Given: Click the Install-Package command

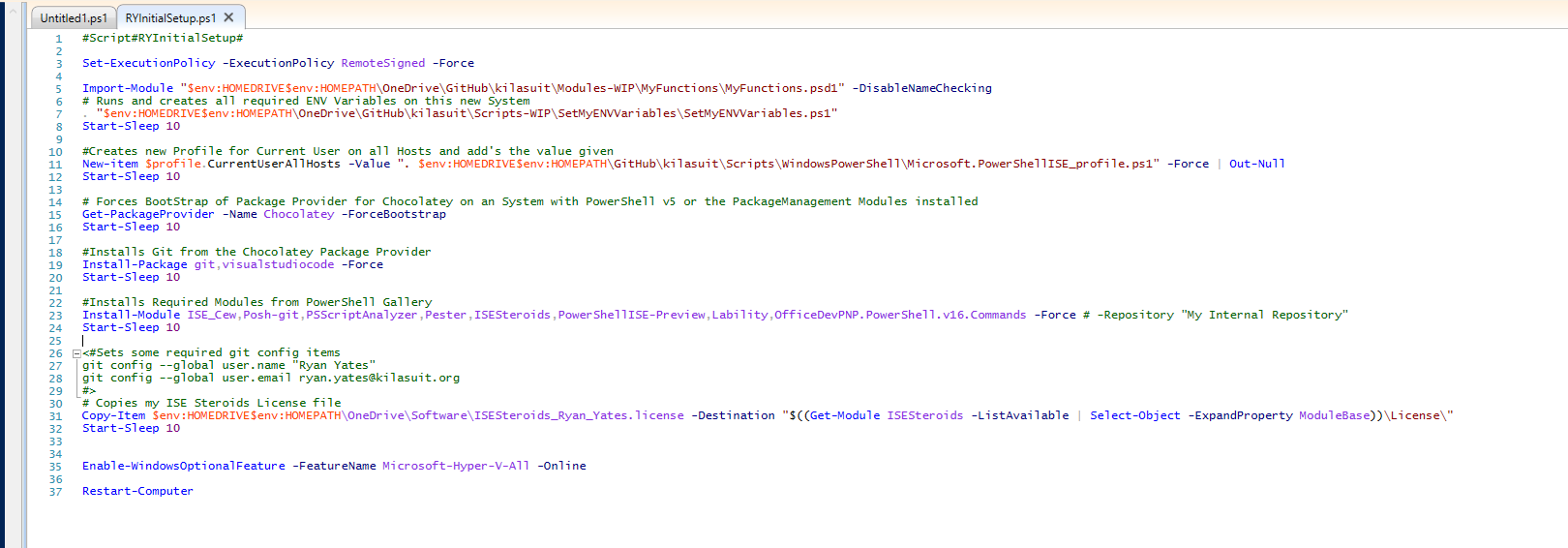Looking at the screenshot, I should 135,264.
